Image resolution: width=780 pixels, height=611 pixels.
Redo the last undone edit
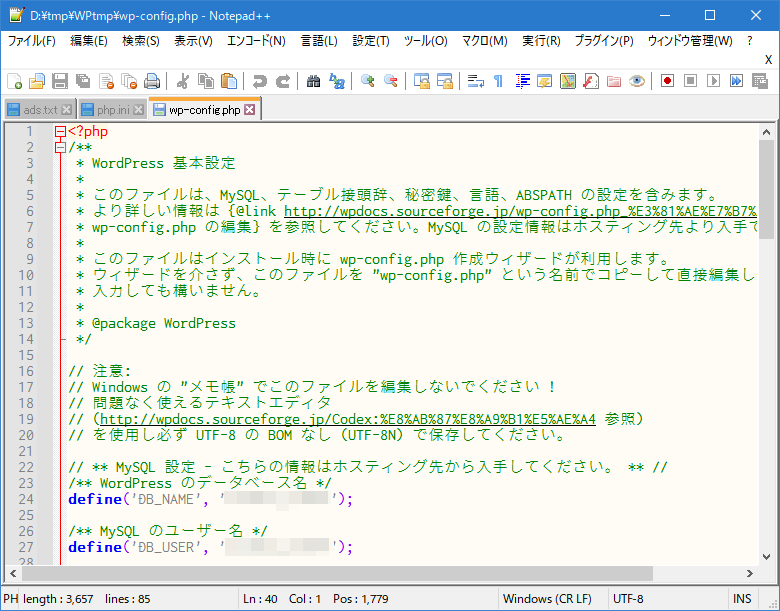283,81
